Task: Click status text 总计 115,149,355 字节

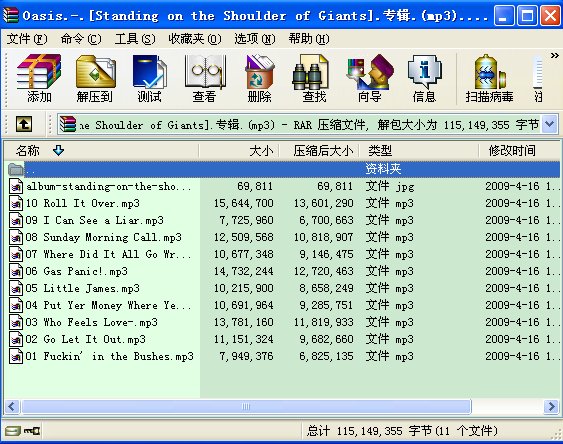Action: tap(369, 431)
